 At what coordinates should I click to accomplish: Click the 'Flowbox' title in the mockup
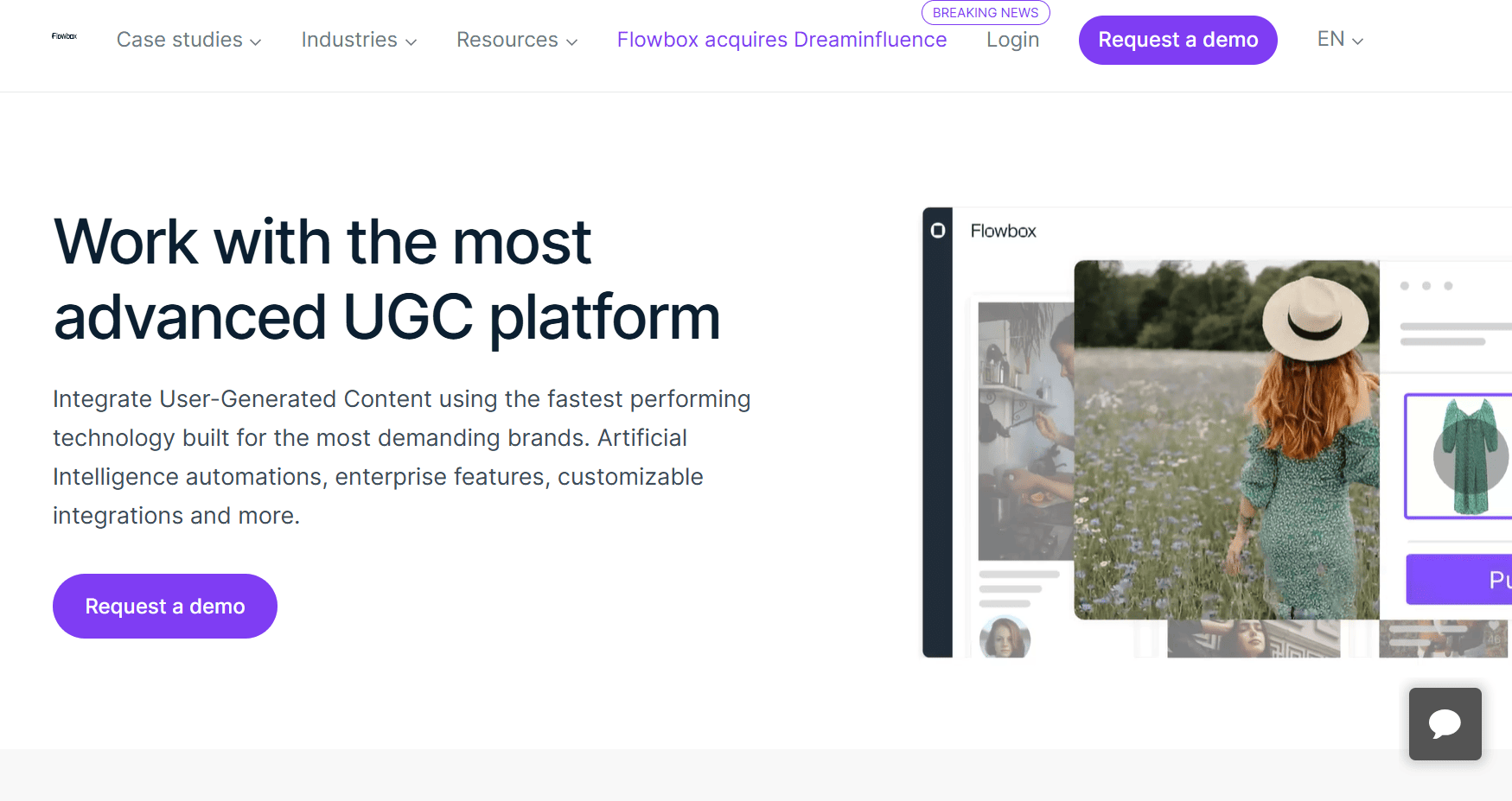(x=1003, y=231)
